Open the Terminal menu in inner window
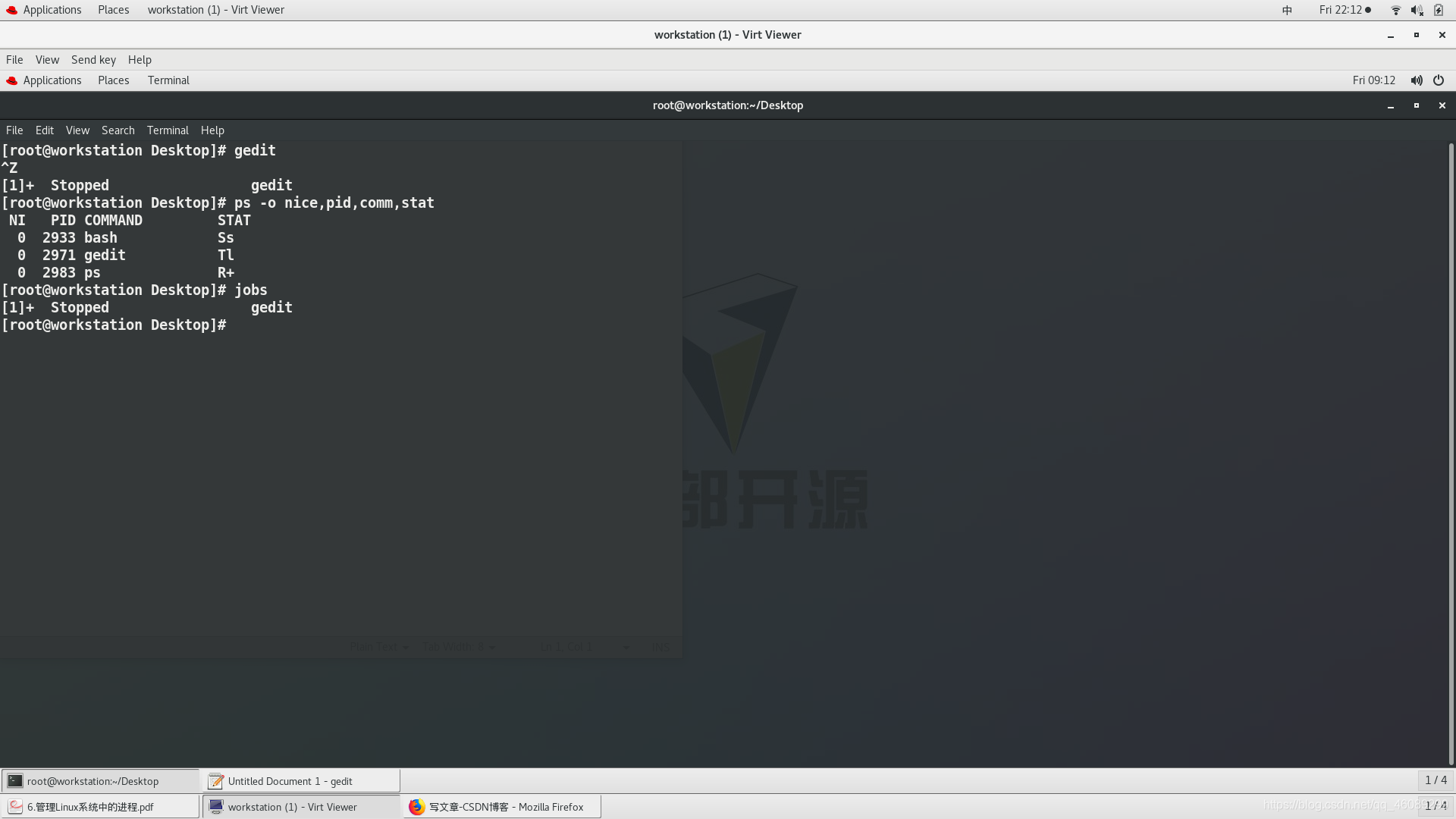1456x819 pixels. [x=167, y=130]
